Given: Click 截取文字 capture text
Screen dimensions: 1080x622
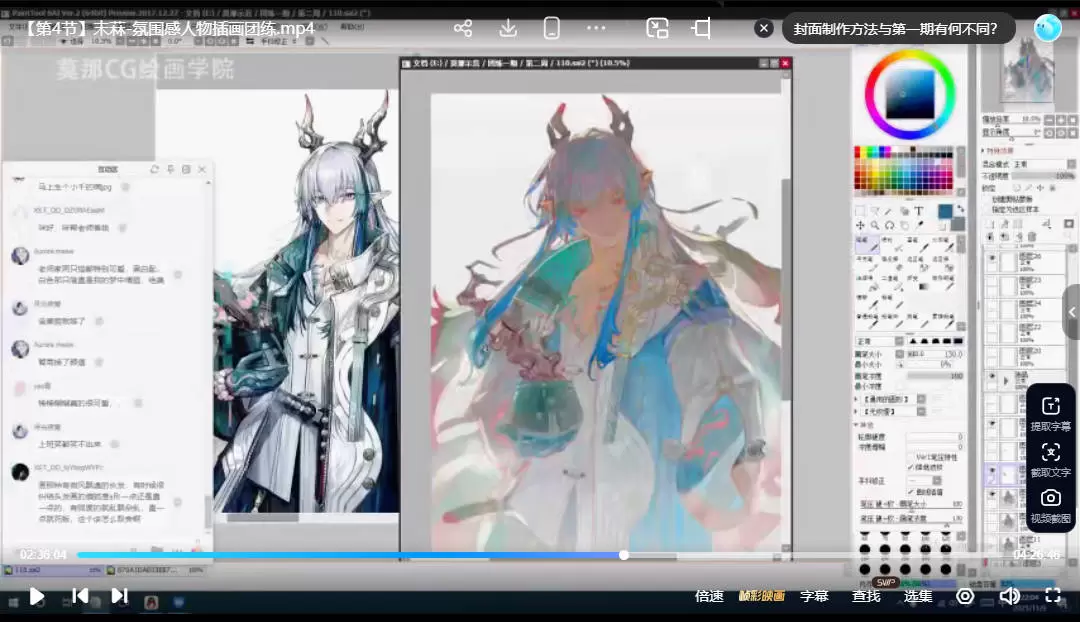Looking at the screenshot, I should coord(1050,460).
